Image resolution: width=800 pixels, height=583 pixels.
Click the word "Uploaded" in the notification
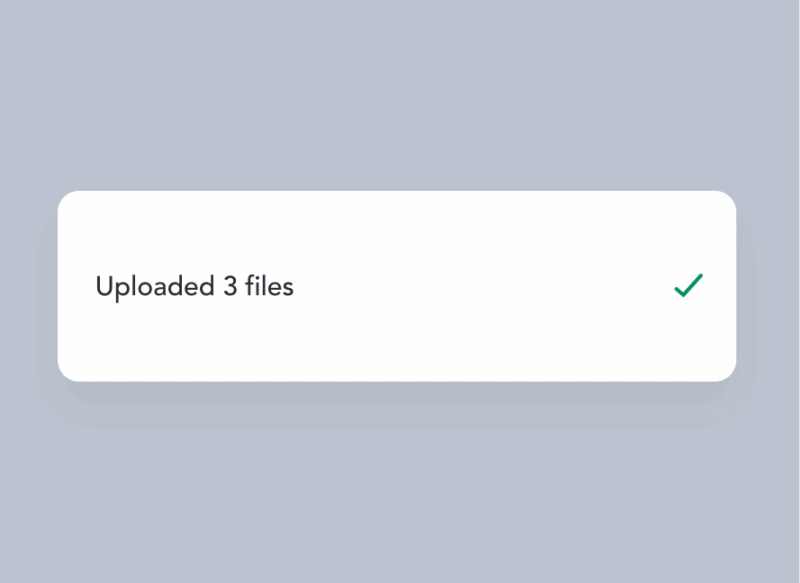[x=155, y=287]
